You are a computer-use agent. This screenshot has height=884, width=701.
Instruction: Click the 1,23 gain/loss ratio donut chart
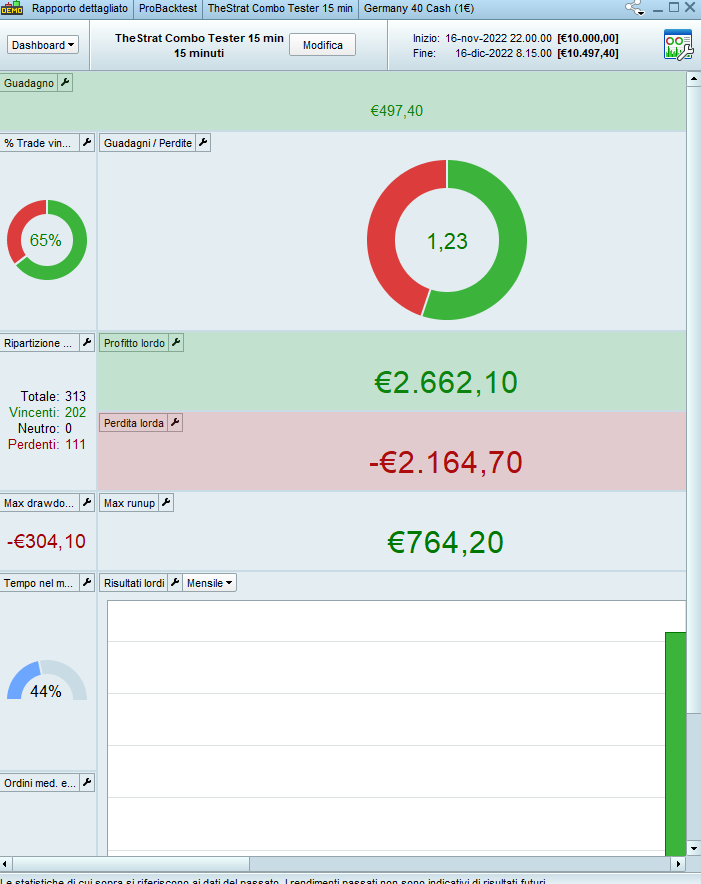447,240
